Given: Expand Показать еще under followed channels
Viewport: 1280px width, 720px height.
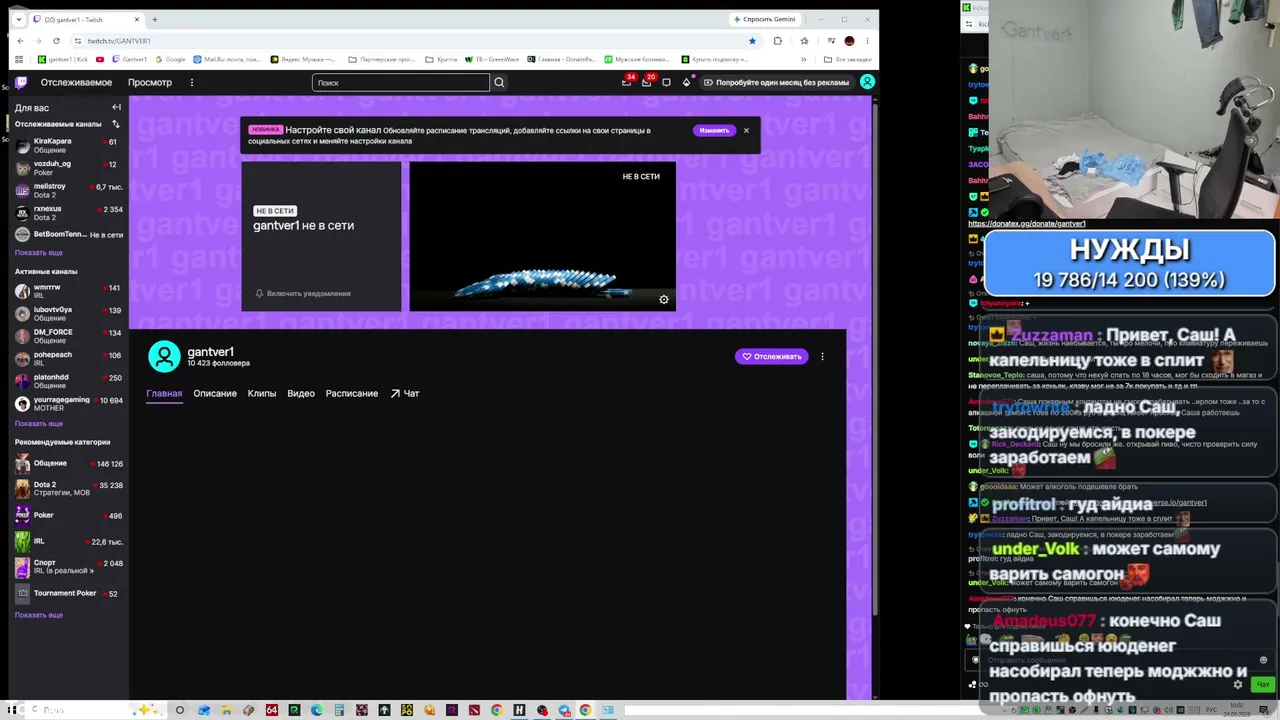Looking at the screenshot, I should [x=39, y=252].
